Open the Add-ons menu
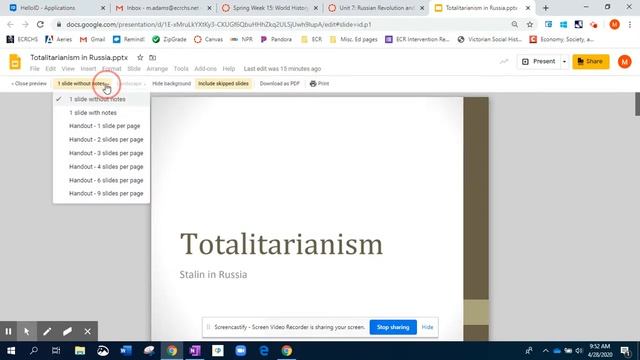Image resolution: width=640 pixels, height=360 pixels. pos(205,69)
